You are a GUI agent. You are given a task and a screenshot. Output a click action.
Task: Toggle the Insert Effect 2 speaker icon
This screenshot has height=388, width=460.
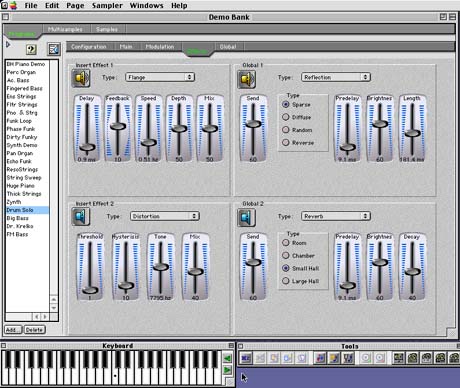pos(81,217)
